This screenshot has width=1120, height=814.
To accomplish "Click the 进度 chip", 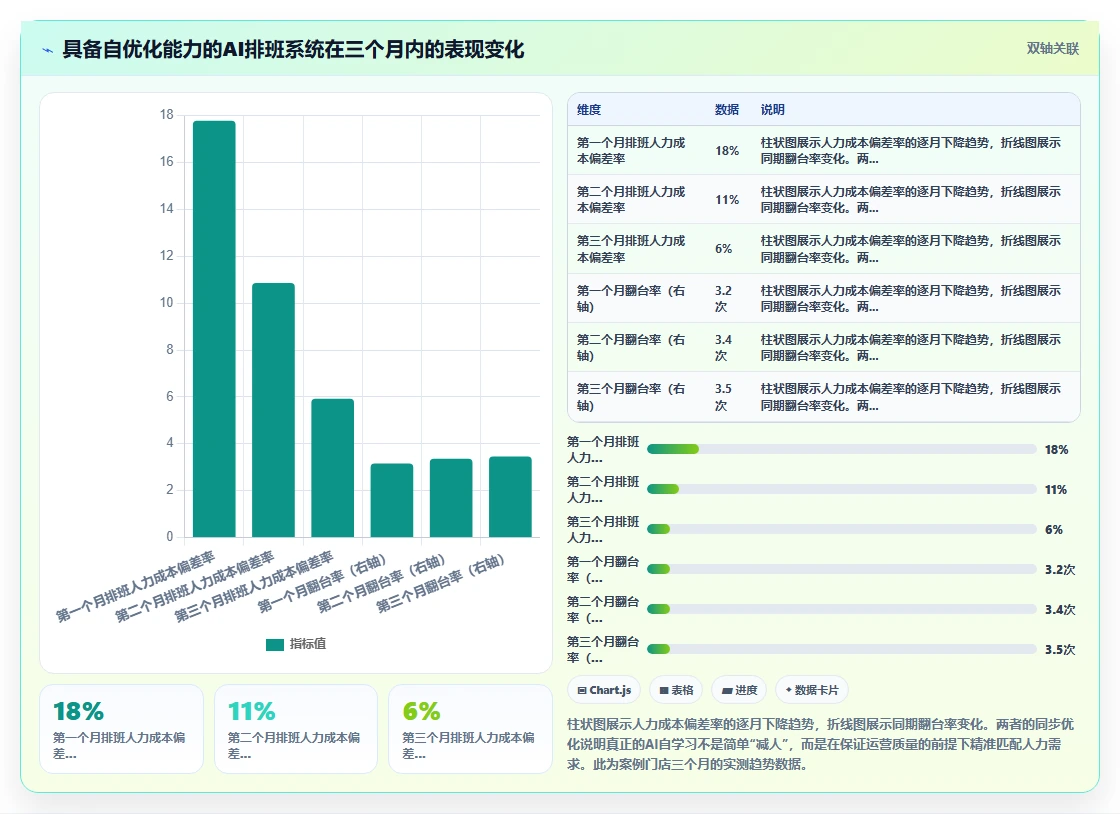I will pos(739,690).
